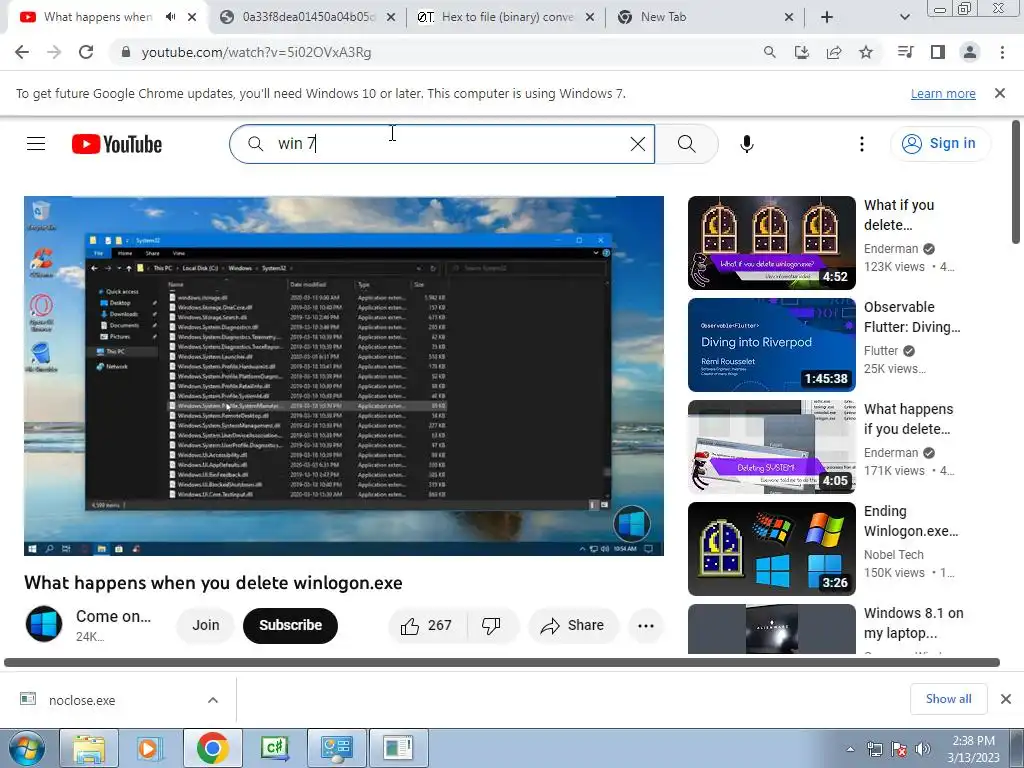Go back to the previous page
The image size is (1024, 768).
coord(22,52)
